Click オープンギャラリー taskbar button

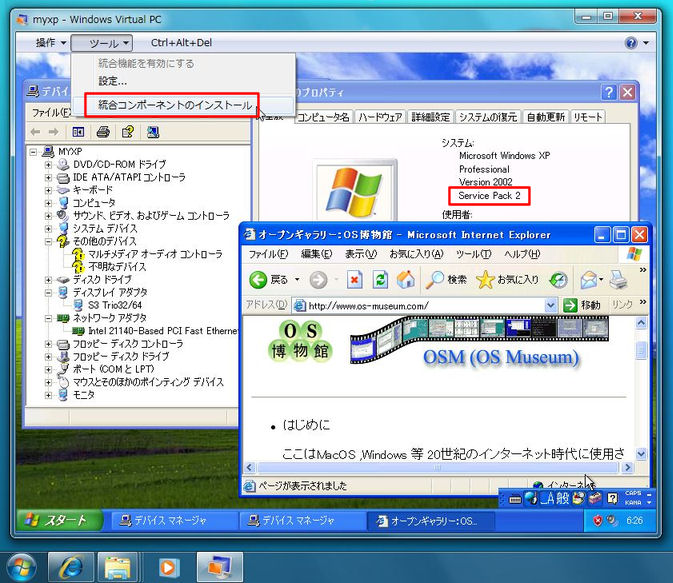tap(431, 521)
